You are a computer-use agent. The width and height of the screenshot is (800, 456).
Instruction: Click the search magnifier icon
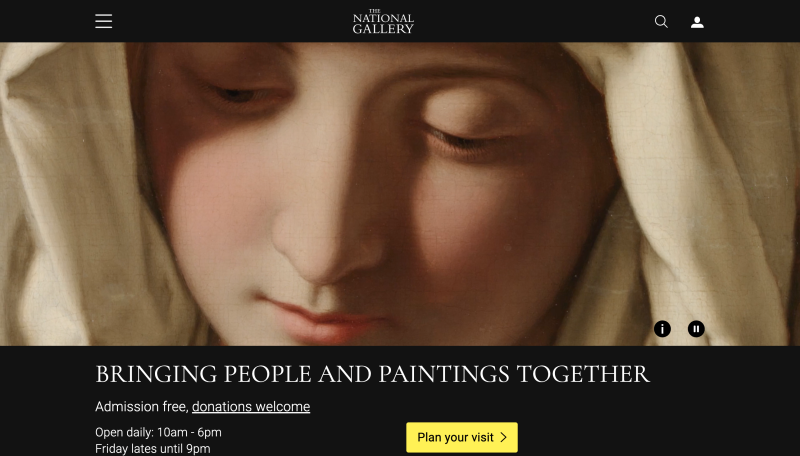[661, 21]
